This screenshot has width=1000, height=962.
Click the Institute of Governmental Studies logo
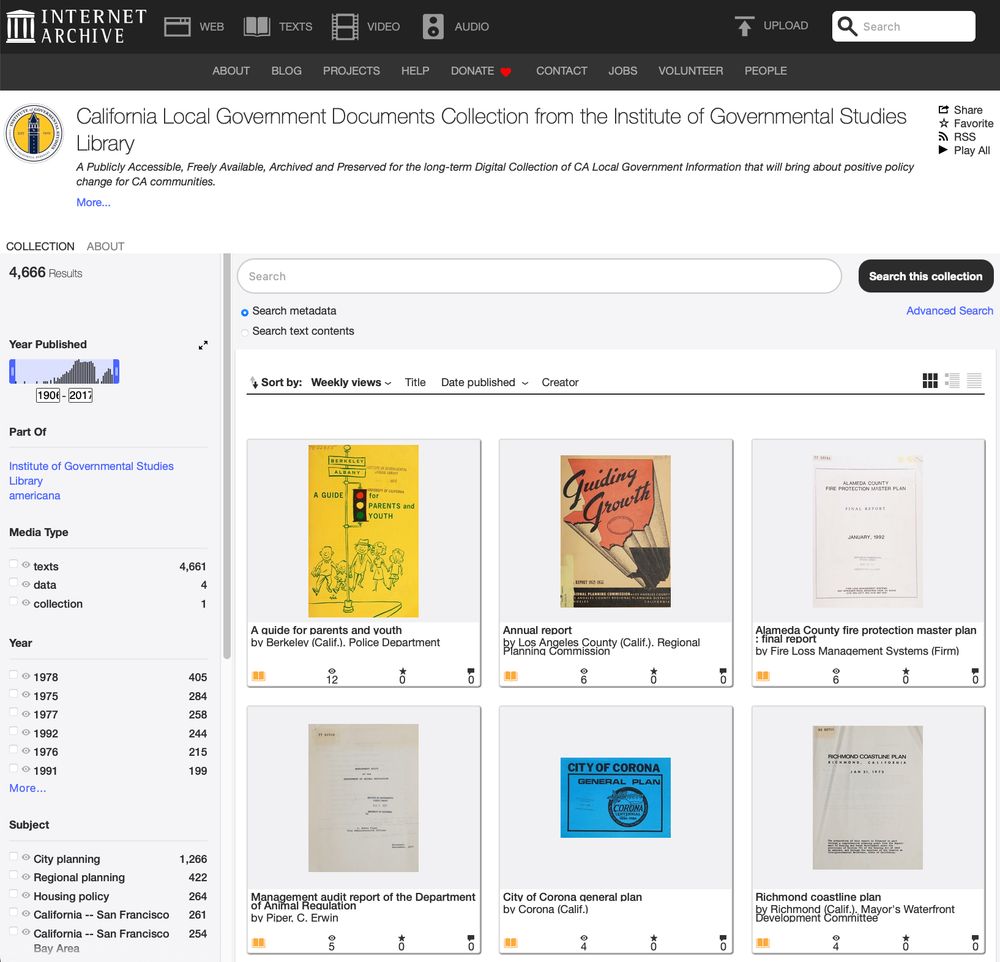[x=34, y=133]
